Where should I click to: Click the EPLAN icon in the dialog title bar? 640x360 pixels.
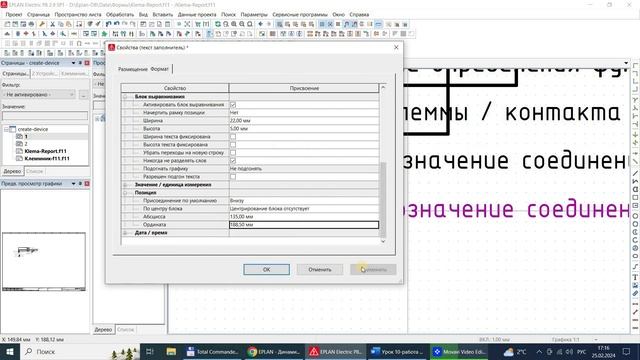pos(111,47)
